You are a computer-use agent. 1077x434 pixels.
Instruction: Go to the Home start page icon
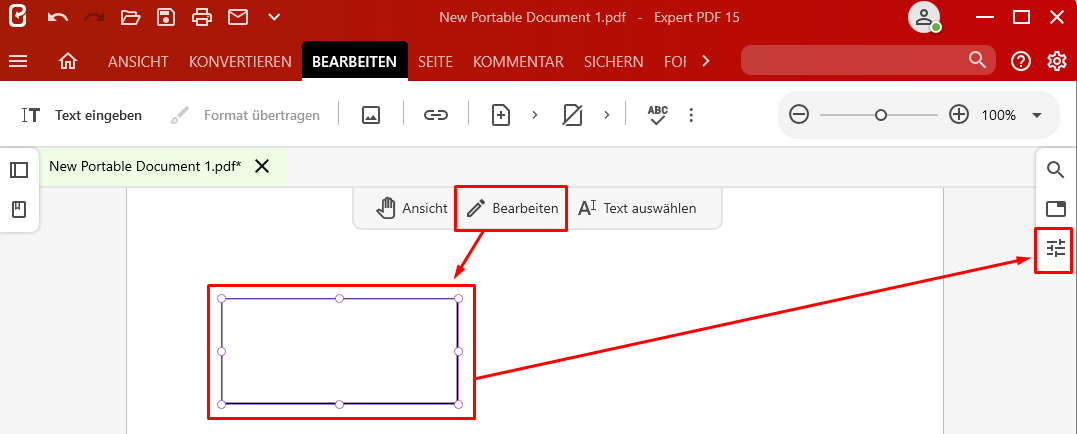(x=67, y=61)
